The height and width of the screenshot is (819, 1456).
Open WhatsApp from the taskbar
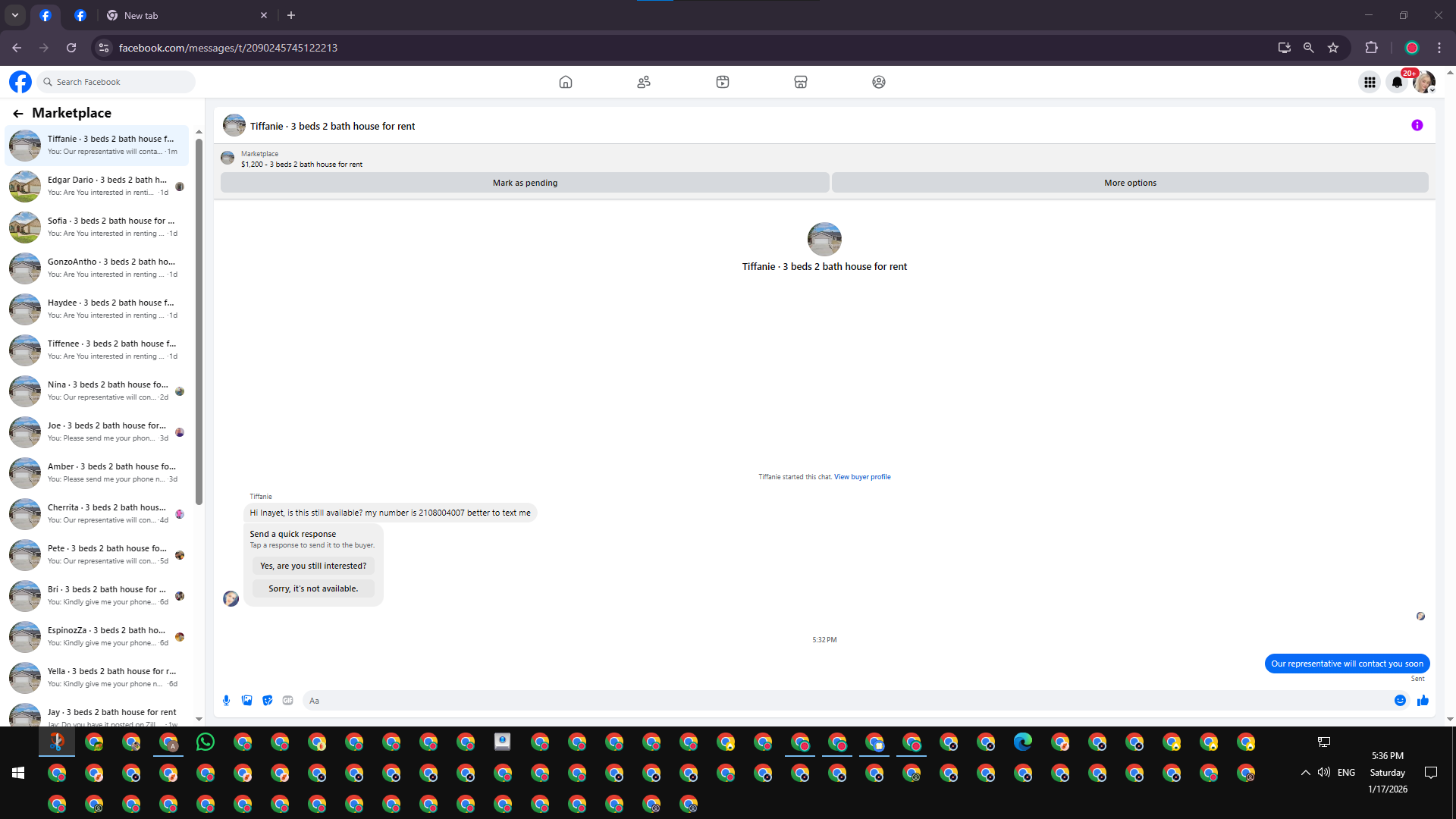pyautogui.click(x=205, y=742)
